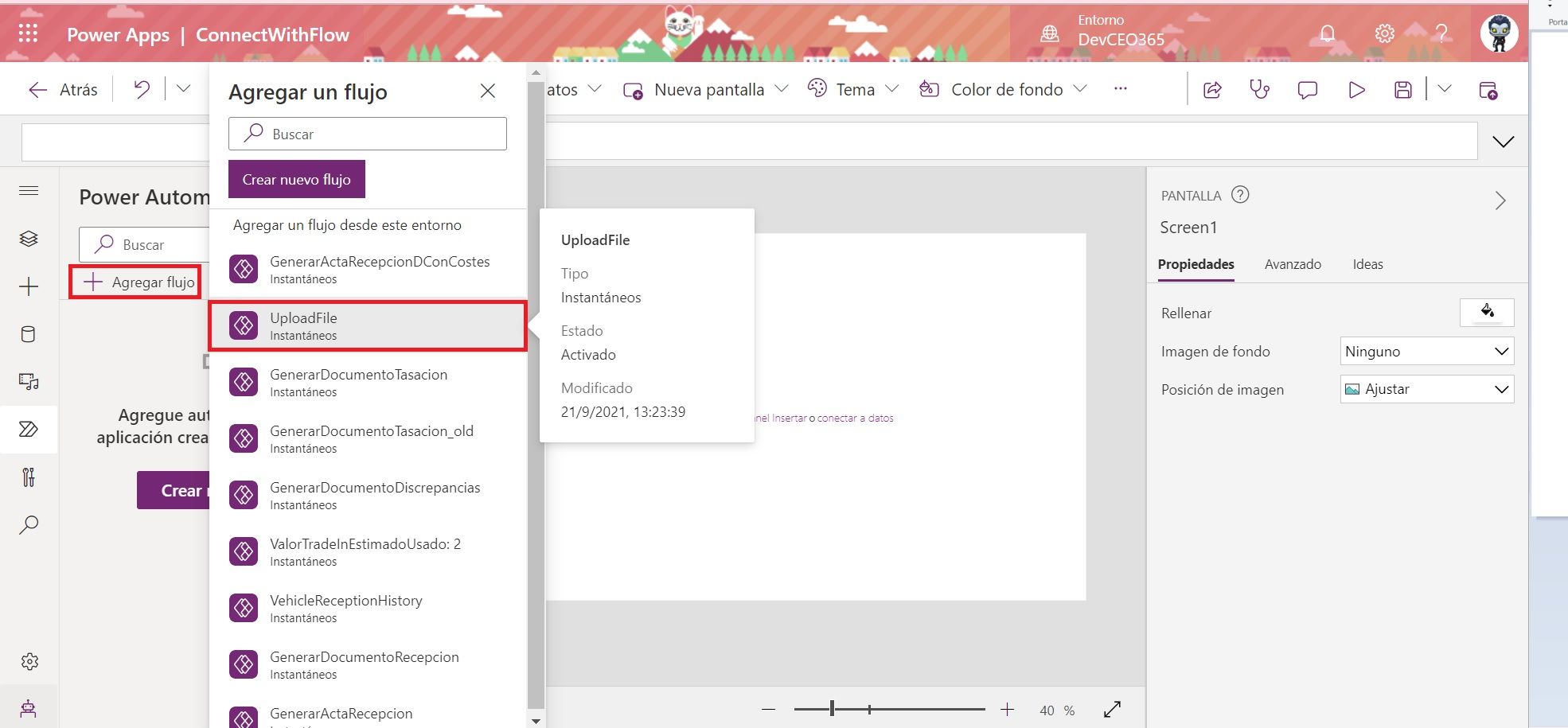Open the Data cylinder icon in sidebar
The image size is (1568, 728).
tap(29, 334)
